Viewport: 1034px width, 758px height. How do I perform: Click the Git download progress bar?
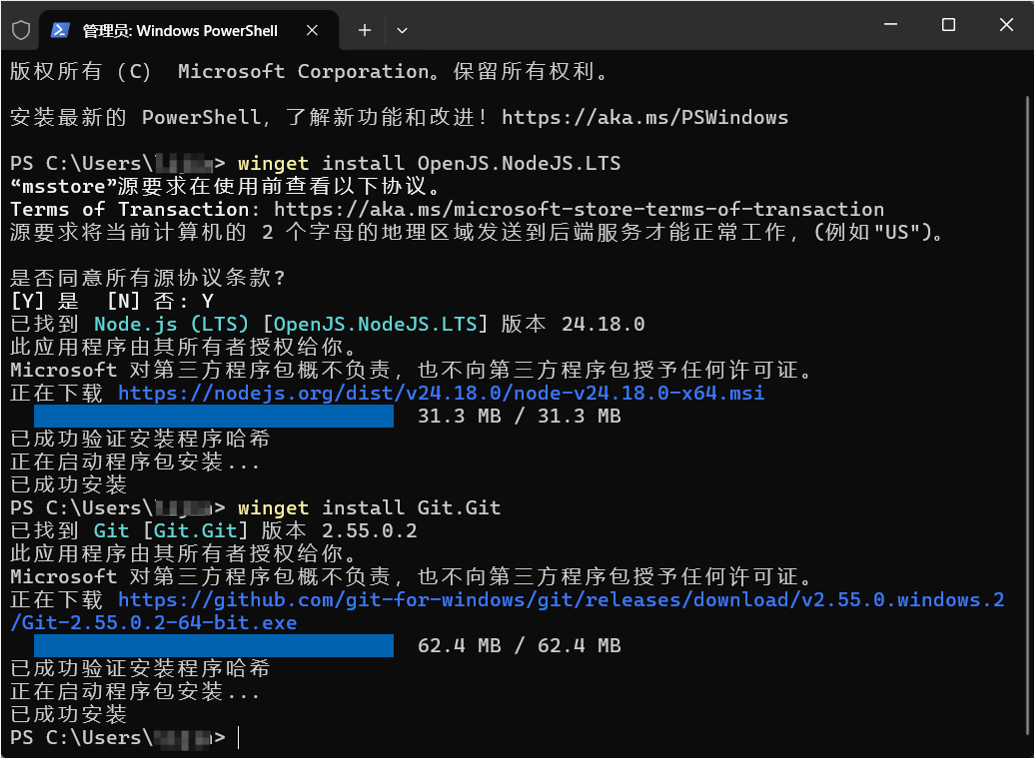click(x=214, y=646)
